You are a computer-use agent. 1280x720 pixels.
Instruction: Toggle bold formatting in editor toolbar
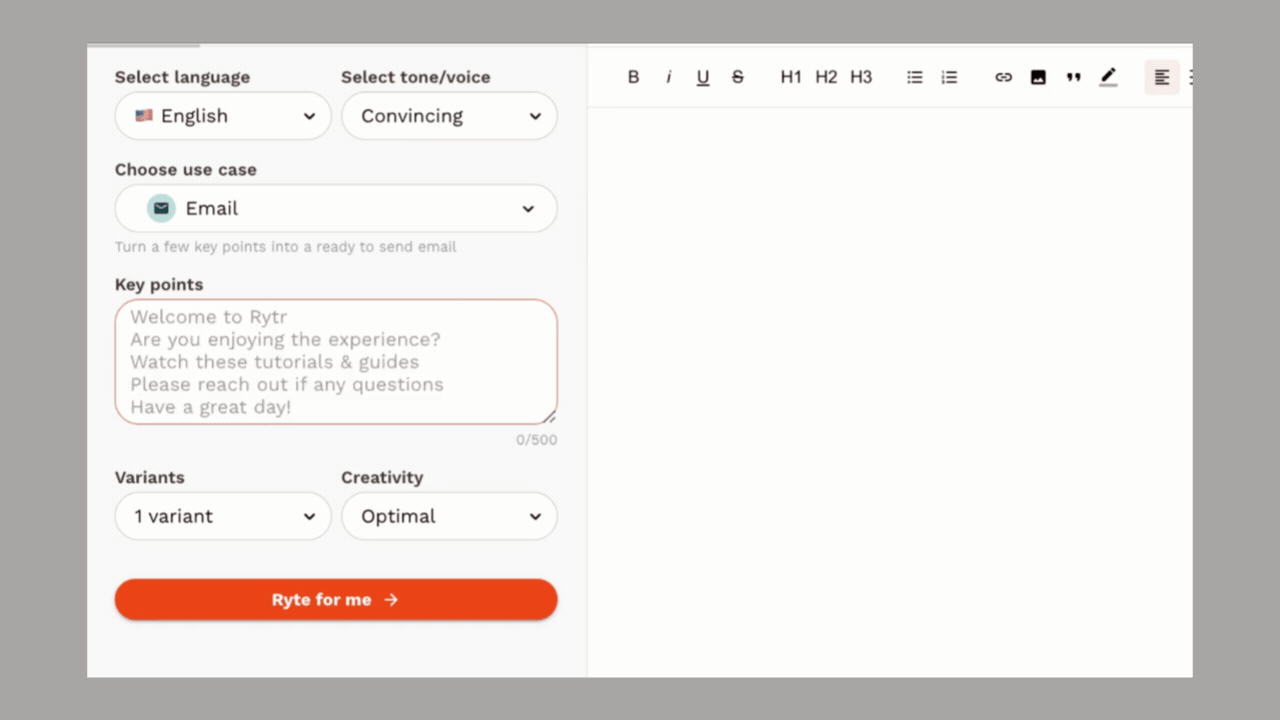coord(633,77)
